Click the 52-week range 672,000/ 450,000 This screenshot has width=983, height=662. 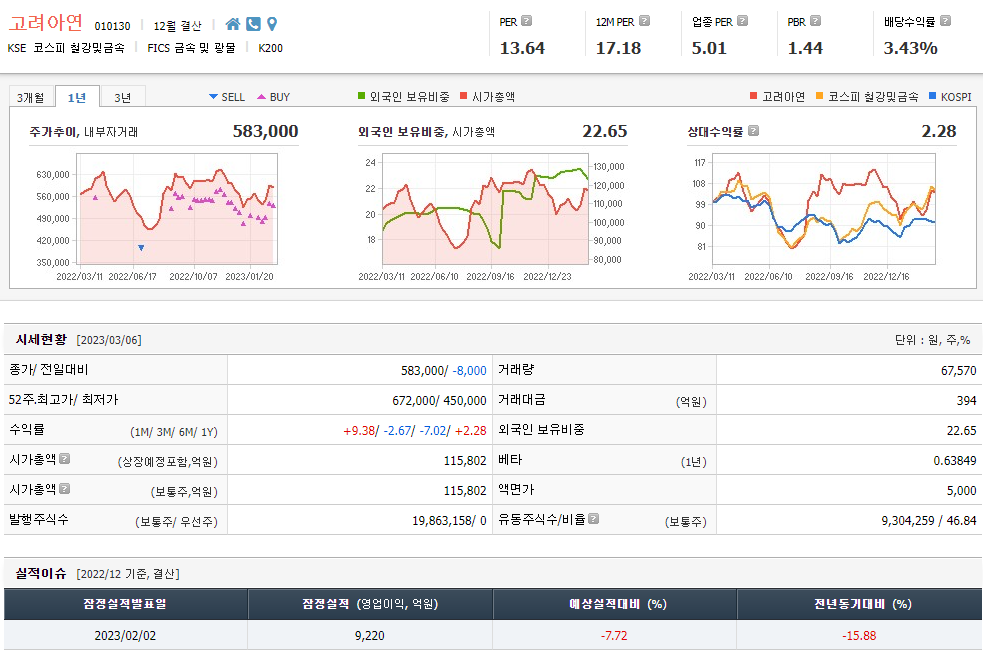439,401
